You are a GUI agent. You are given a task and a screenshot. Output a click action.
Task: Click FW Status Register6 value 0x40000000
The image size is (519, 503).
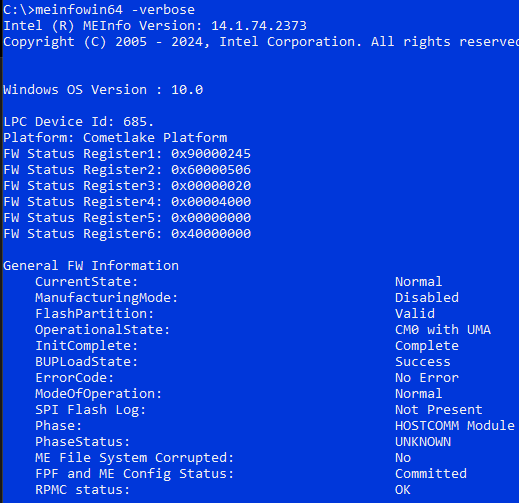tap(211, 234)
